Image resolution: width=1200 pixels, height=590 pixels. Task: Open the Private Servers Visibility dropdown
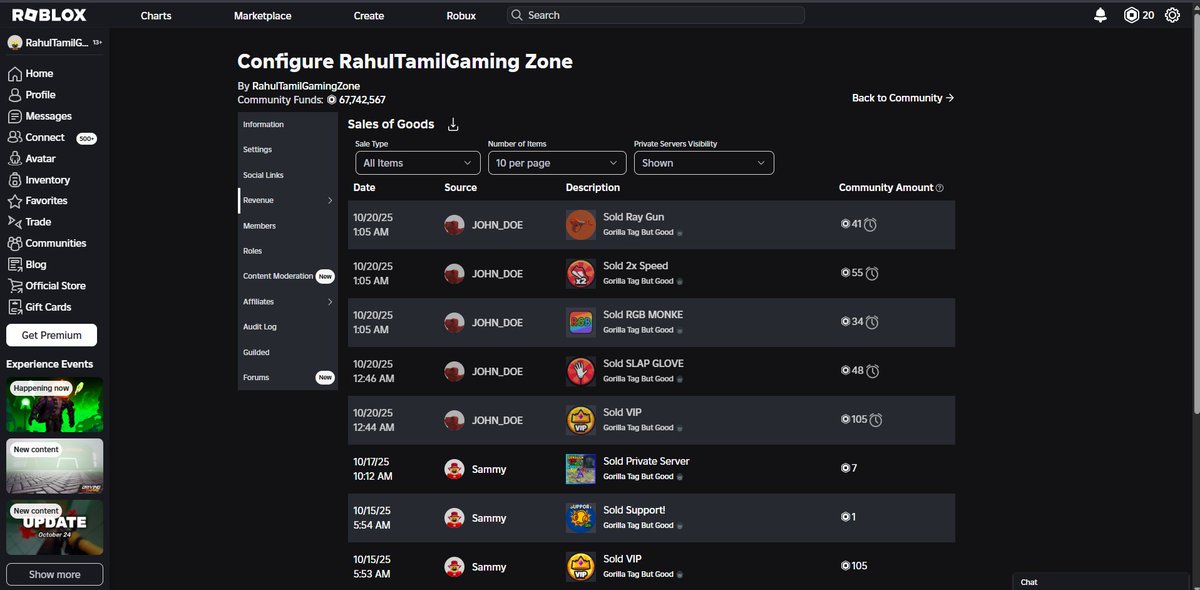pyautogui.click(x=704, y=163)
